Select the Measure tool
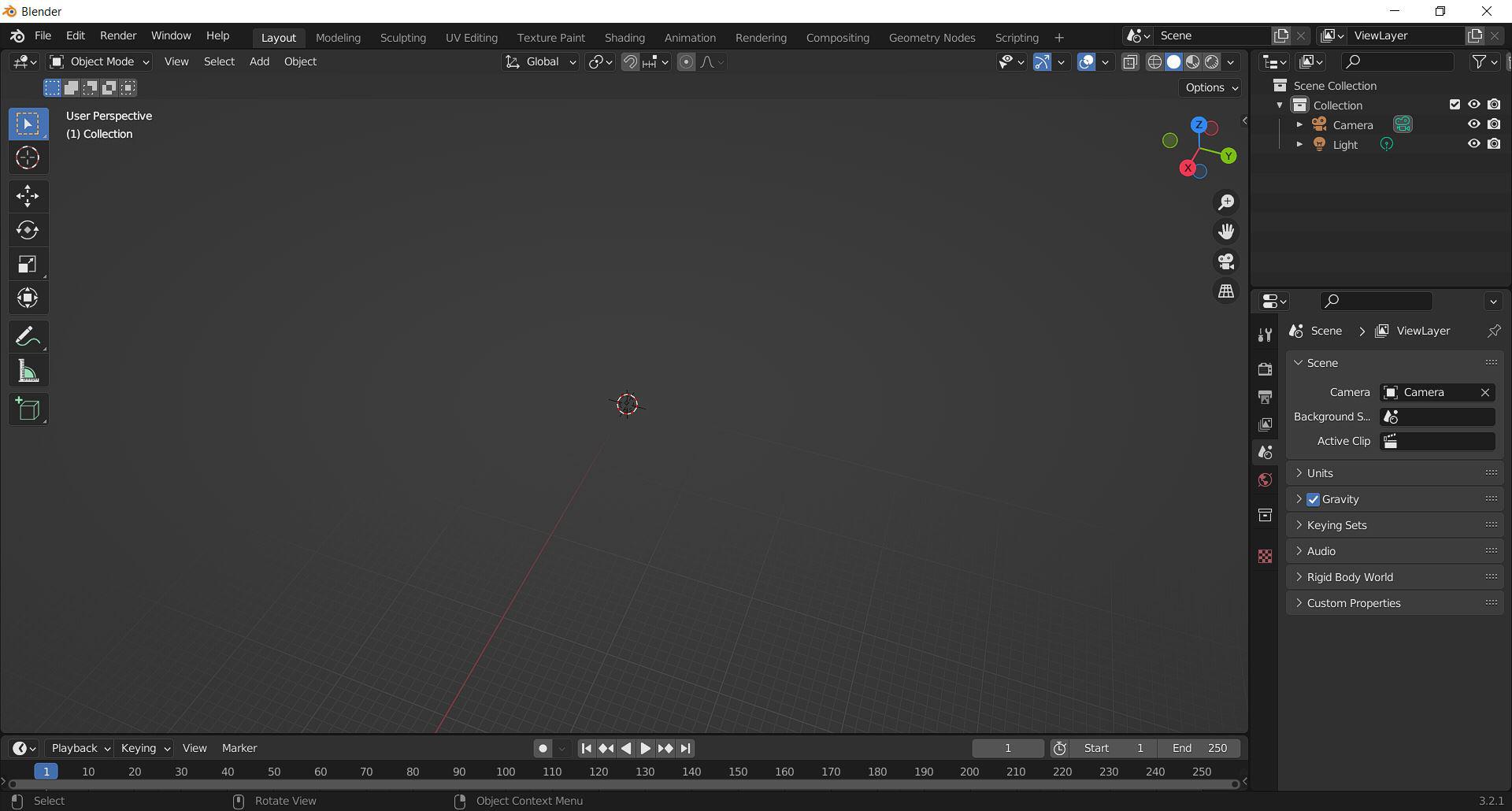 click(x=28, y=370)
